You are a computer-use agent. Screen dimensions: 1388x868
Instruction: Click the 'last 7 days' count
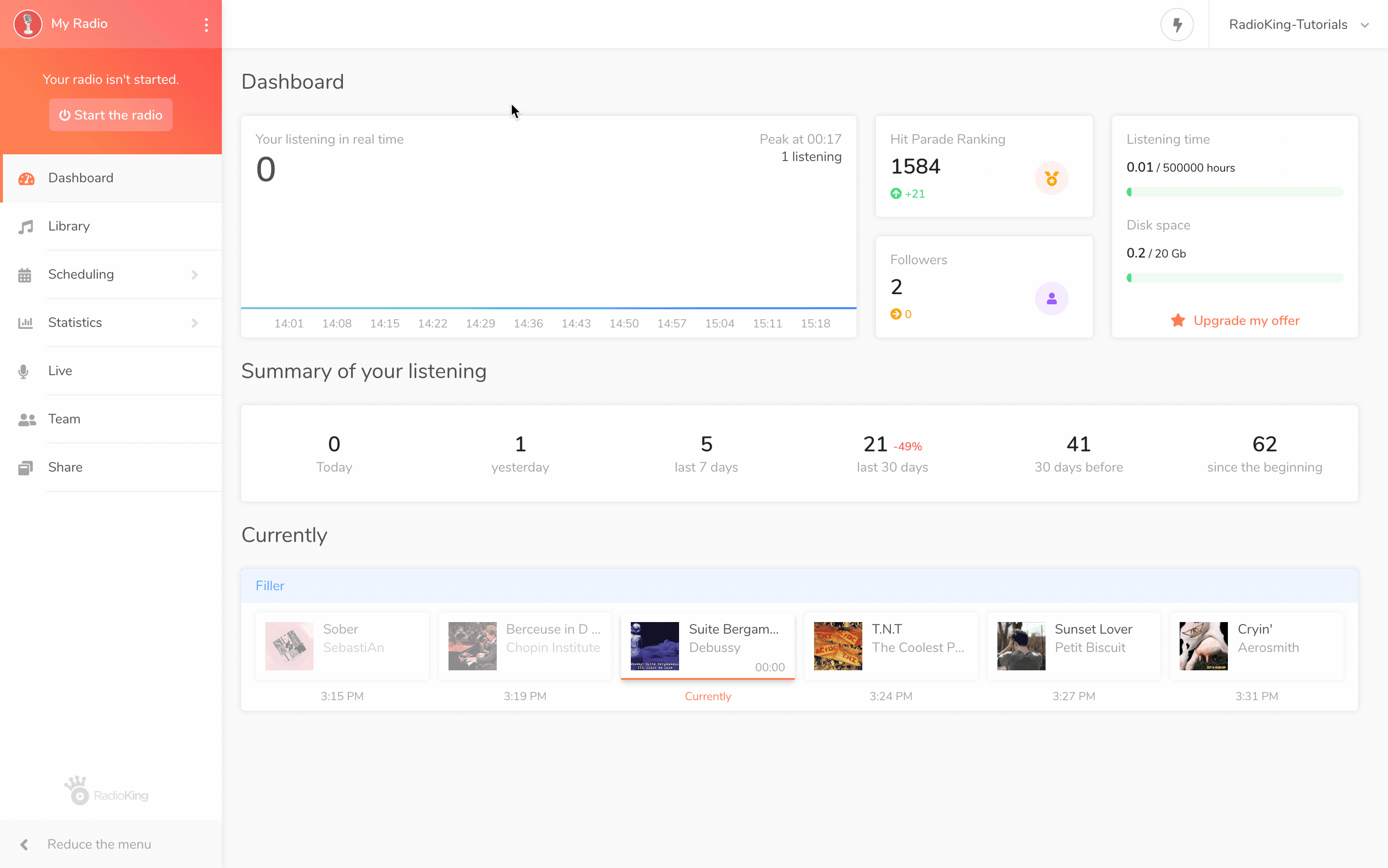707,444
